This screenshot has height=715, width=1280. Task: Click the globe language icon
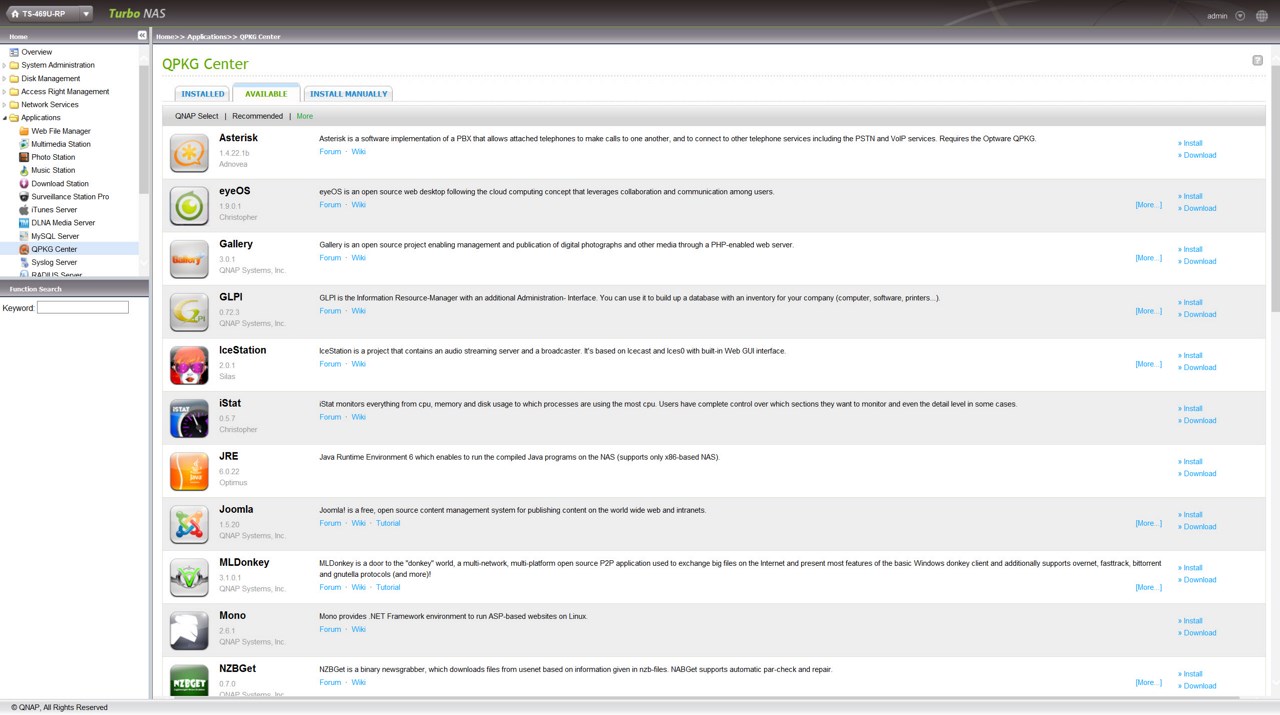coord(1261,16)
